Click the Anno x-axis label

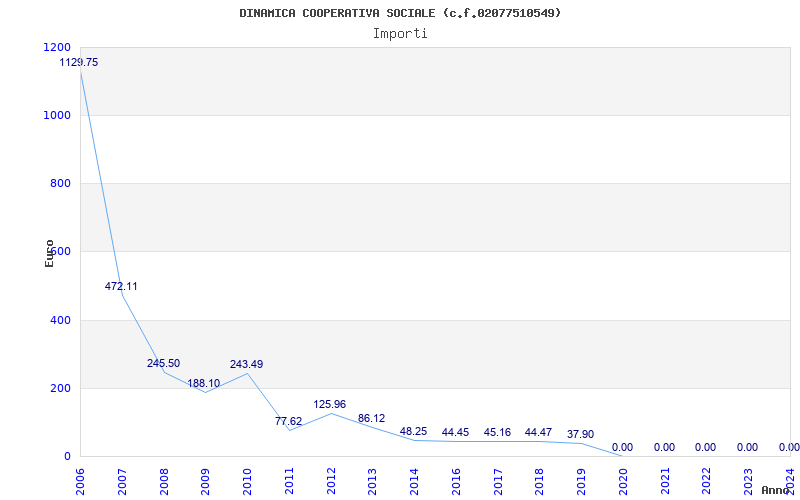point(777,490)
